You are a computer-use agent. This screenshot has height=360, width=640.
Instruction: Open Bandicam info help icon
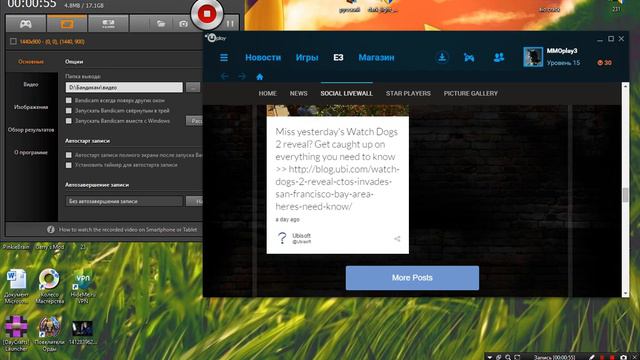[51, 229]
